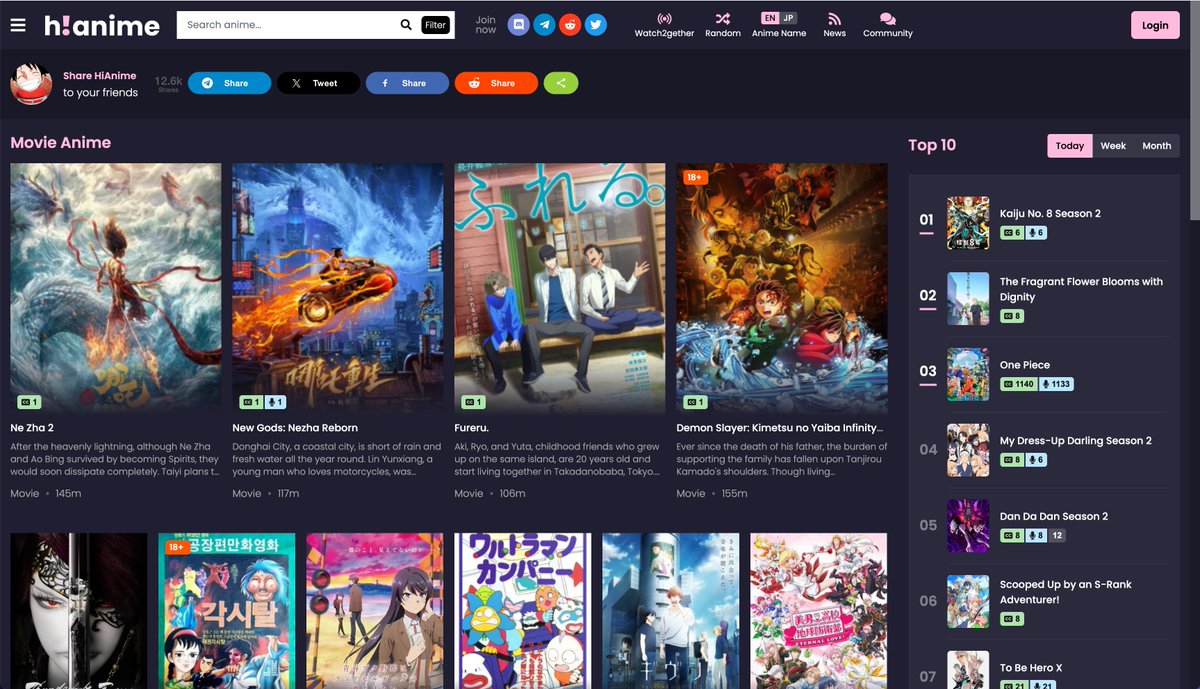
Task: Click the One Piece subtitle count 1140 badge
Action: 1019,384
